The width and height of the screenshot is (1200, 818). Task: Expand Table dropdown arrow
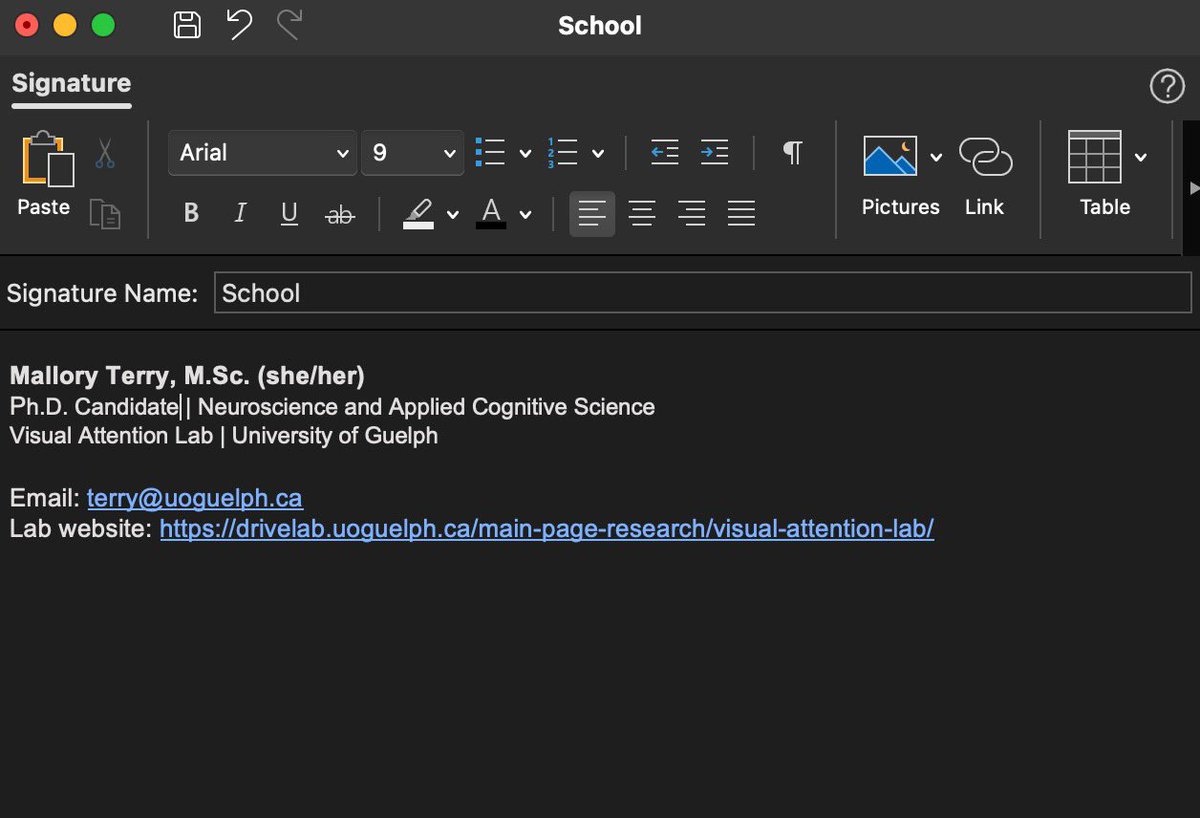point(1140,157)
